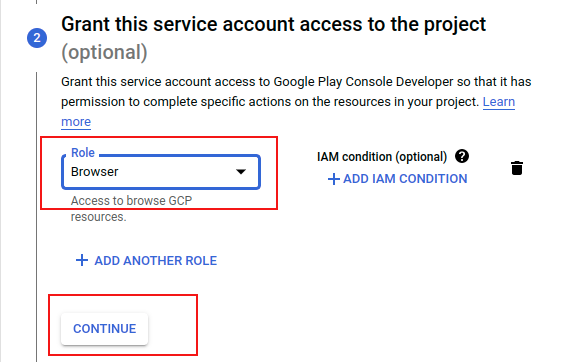
Task: Click the Role field label
Action: pyautogui.click(x=83, y=152)
